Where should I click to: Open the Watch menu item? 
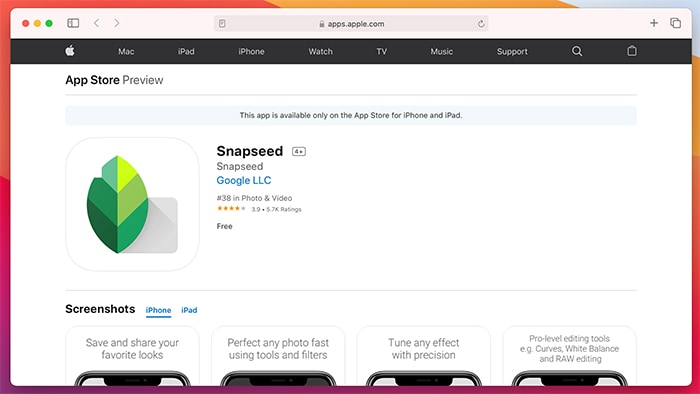pos(320,51)
